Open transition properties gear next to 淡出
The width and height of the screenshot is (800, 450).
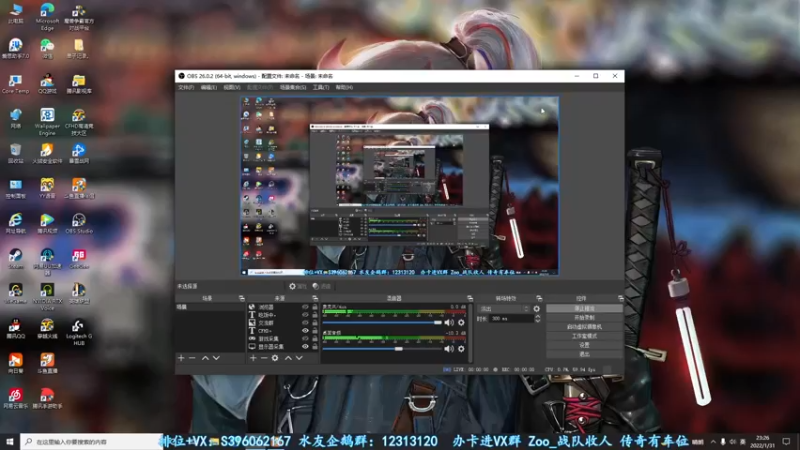[x=537, y=309]
